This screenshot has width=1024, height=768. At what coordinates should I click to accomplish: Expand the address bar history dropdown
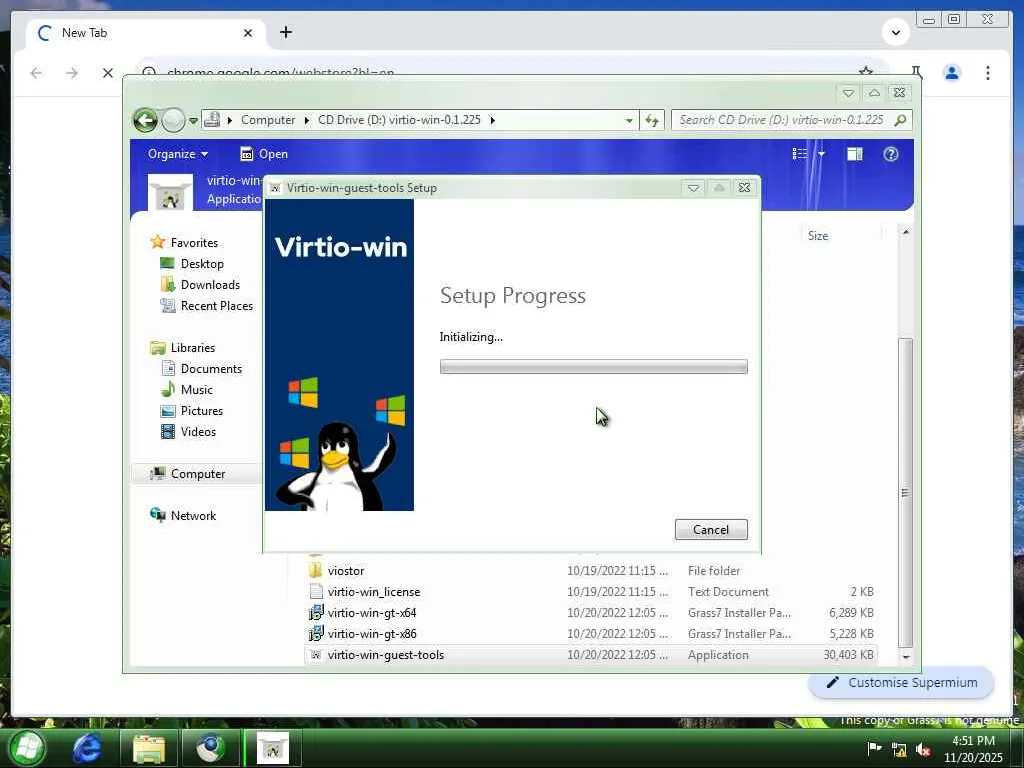click(628, 120)
